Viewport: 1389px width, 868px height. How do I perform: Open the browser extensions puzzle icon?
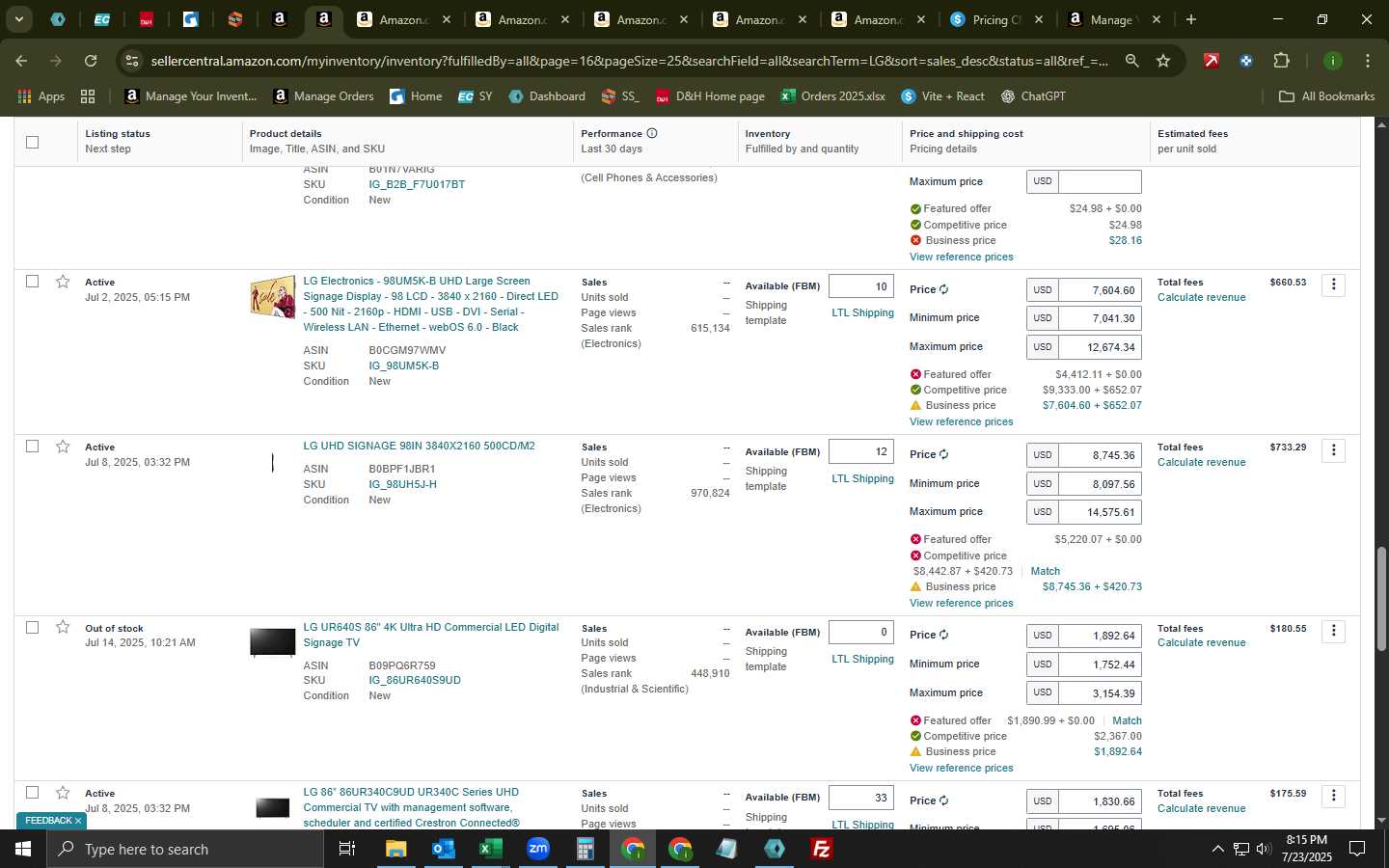[1281, 61]
